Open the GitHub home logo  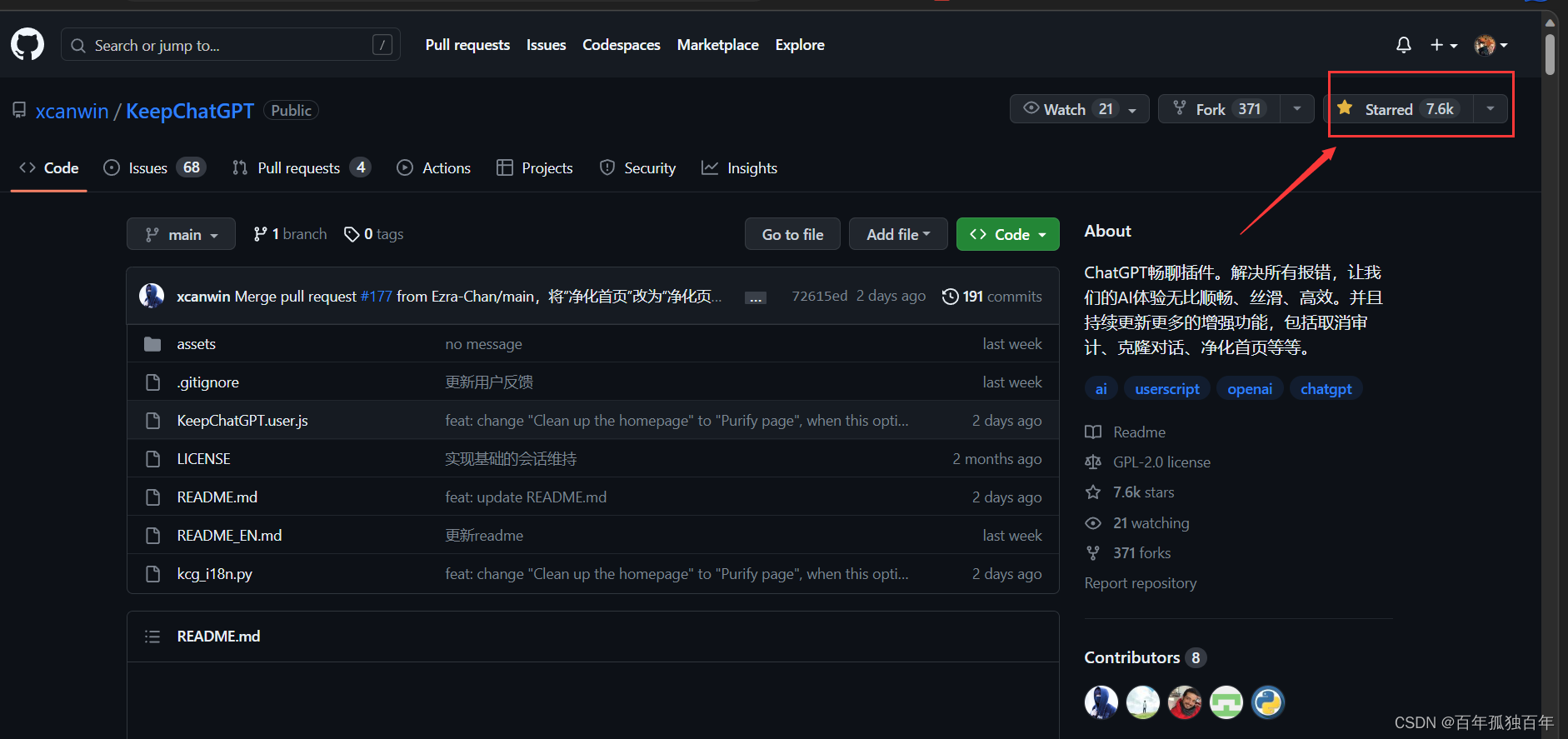click(27, 44)
